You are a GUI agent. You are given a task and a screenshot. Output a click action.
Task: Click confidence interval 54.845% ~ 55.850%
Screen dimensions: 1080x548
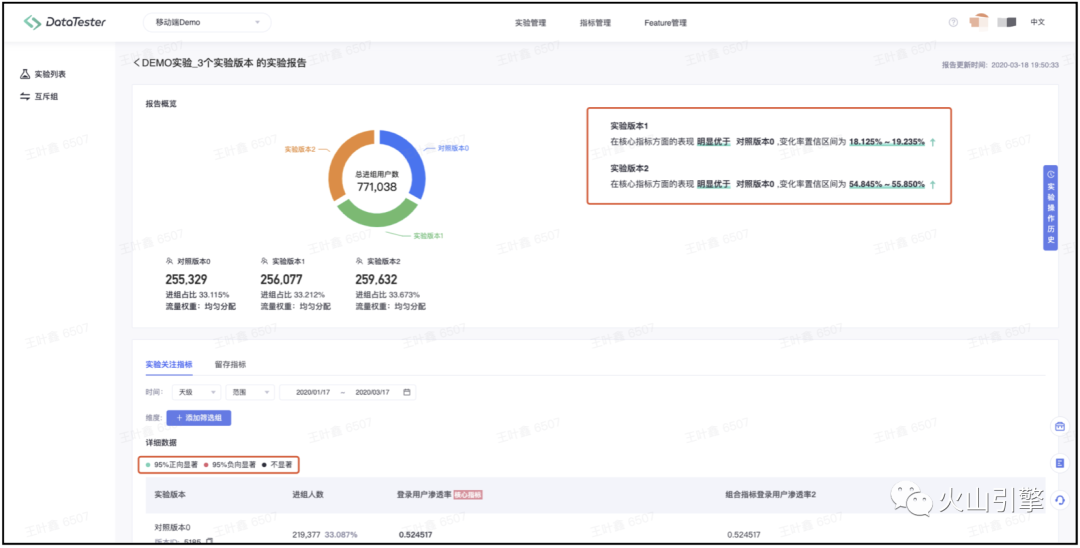(886, 185)
